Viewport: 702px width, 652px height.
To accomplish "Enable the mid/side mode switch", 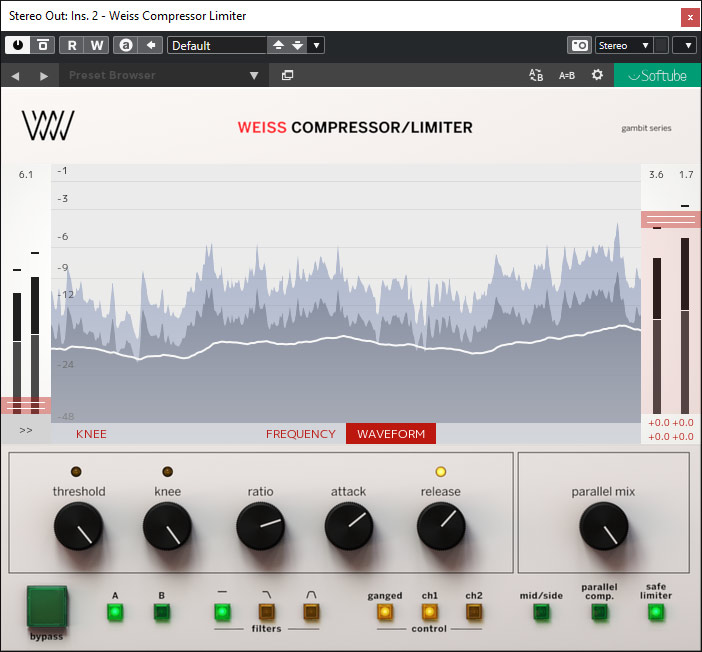I will tap(541, 612).
